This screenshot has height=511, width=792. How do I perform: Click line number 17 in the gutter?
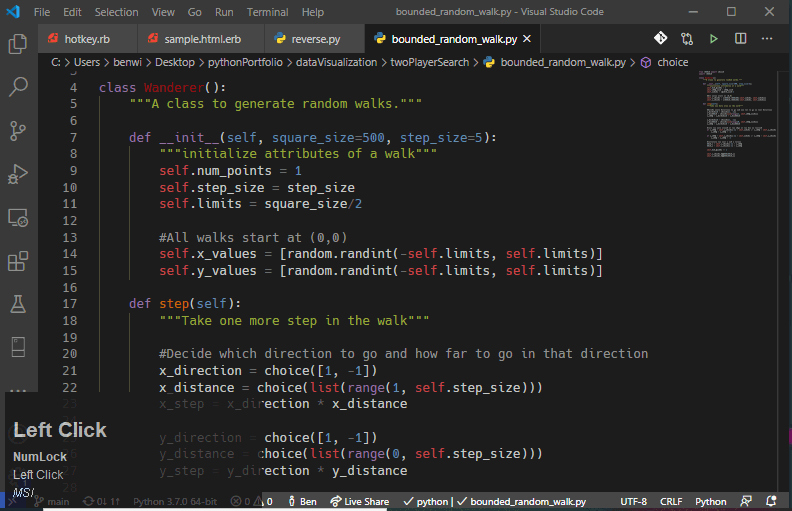[70, 303]
